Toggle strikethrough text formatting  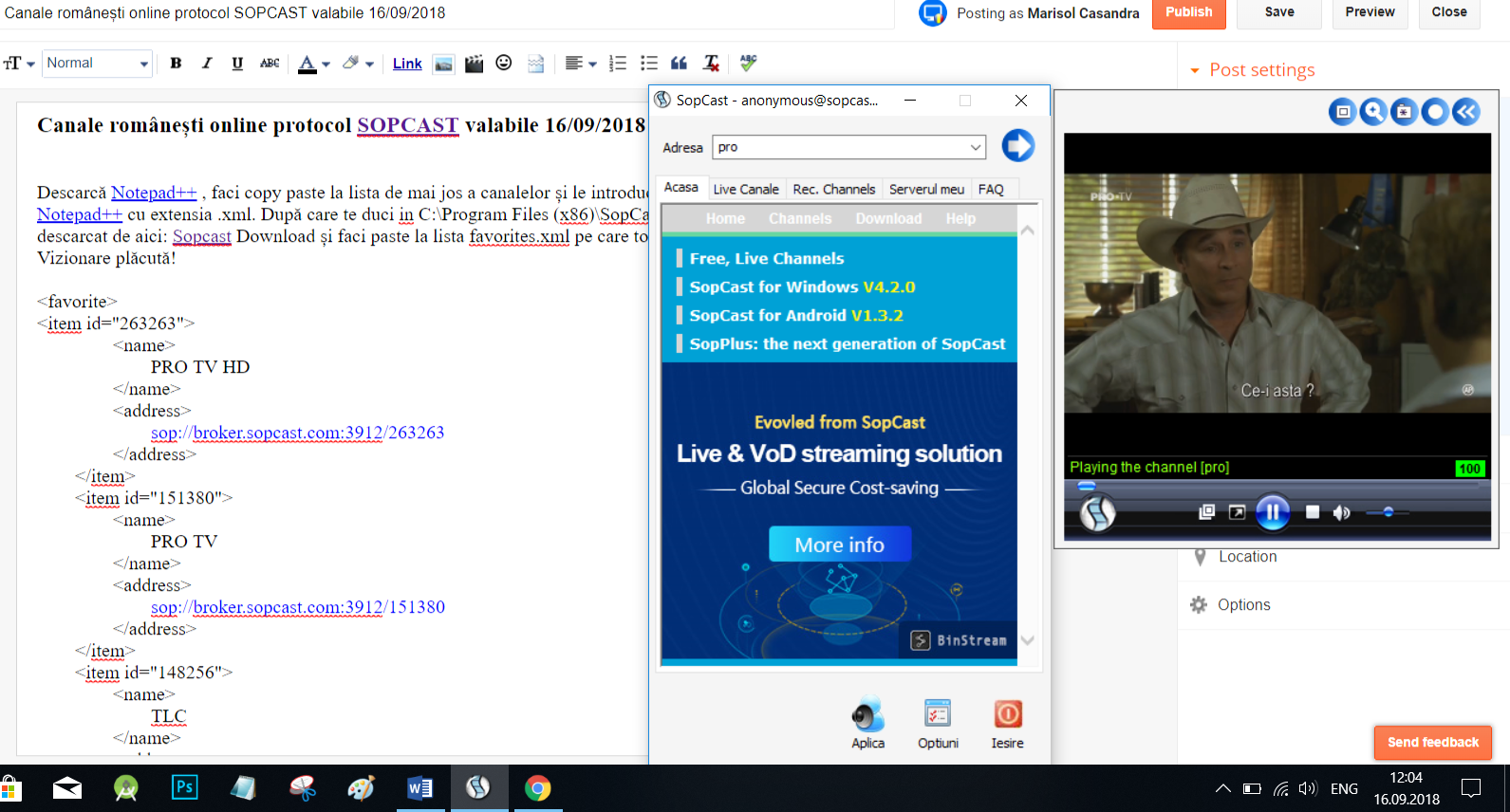[270, 64]
